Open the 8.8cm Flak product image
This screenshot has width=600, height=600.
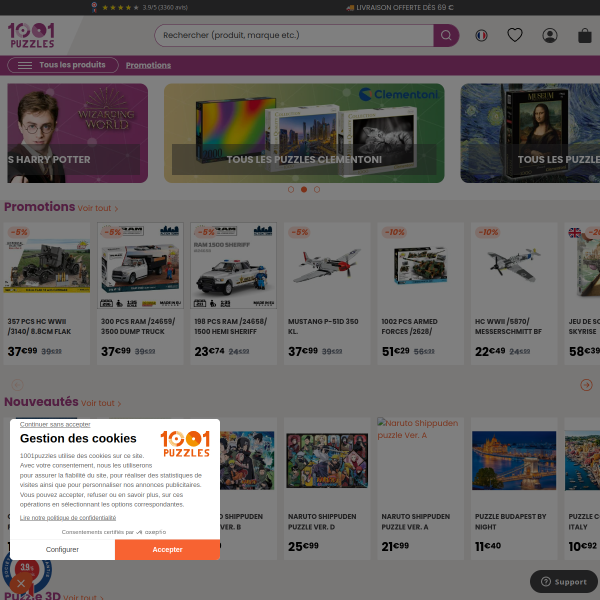[x=47, y=266]
